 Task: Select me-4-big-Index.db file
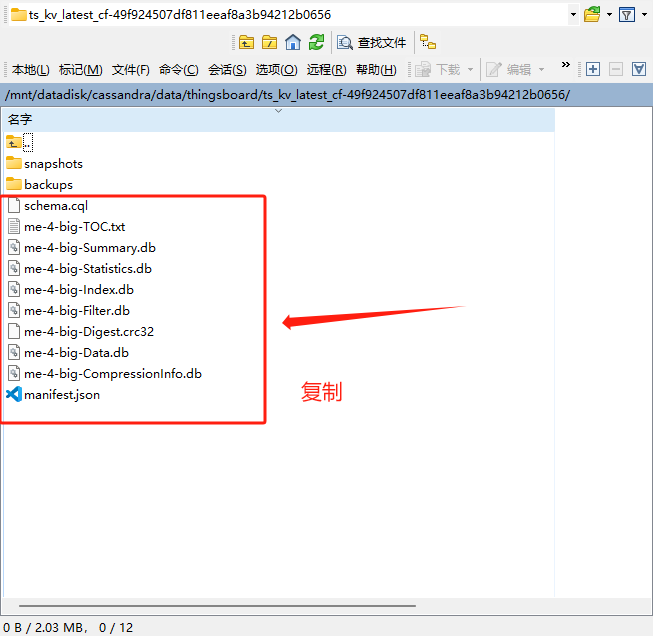coord(70,289)
